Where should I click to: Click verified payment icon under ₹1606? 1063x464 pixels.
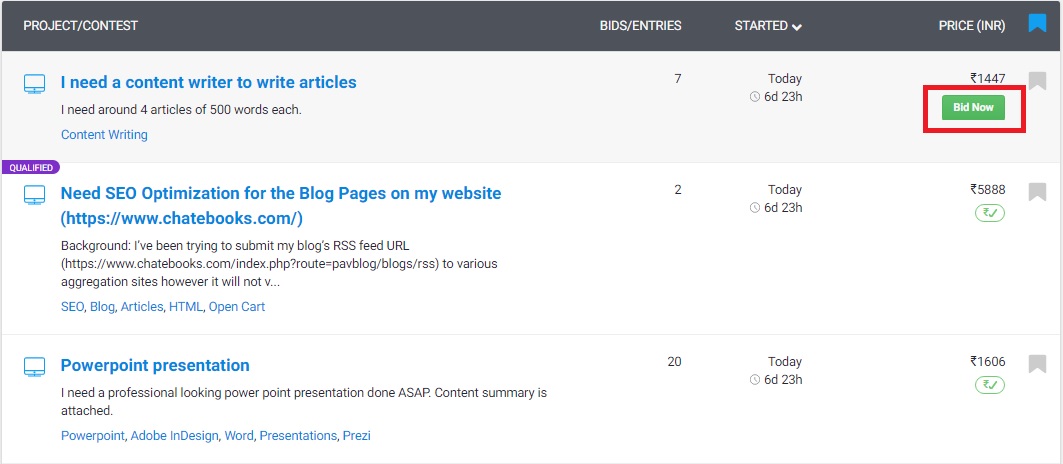coord(990,385)
